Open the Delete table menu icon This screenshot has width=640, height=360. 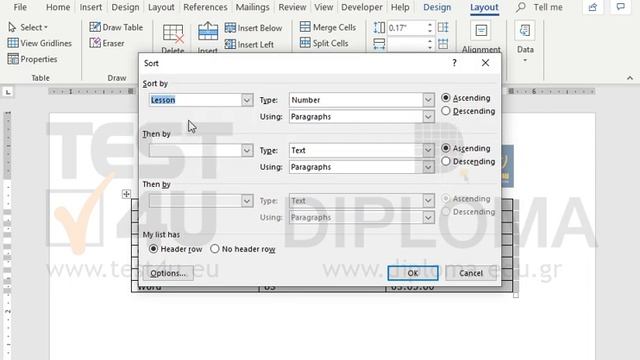[173, 34]
